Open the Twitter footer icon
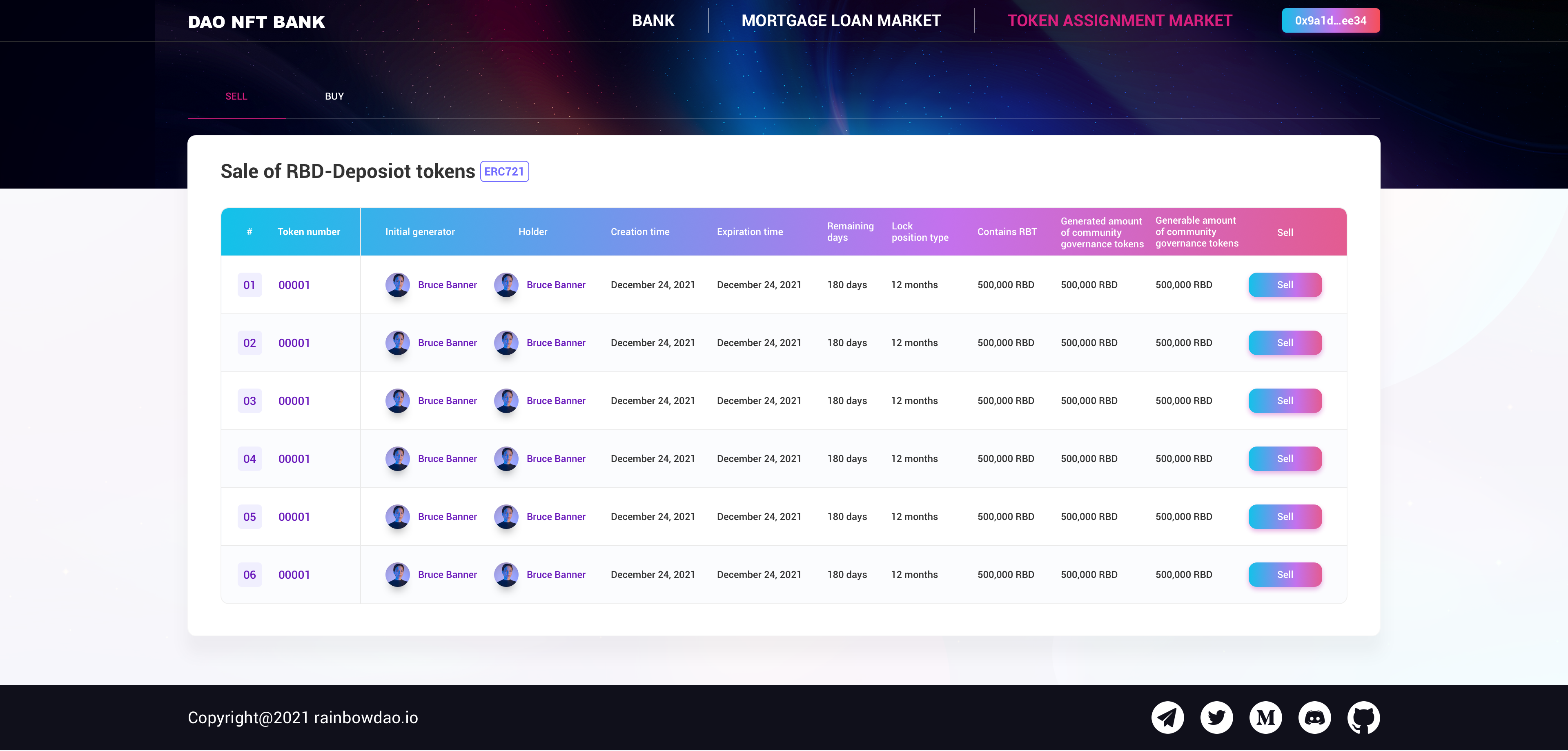 (x=1216, y=718)
